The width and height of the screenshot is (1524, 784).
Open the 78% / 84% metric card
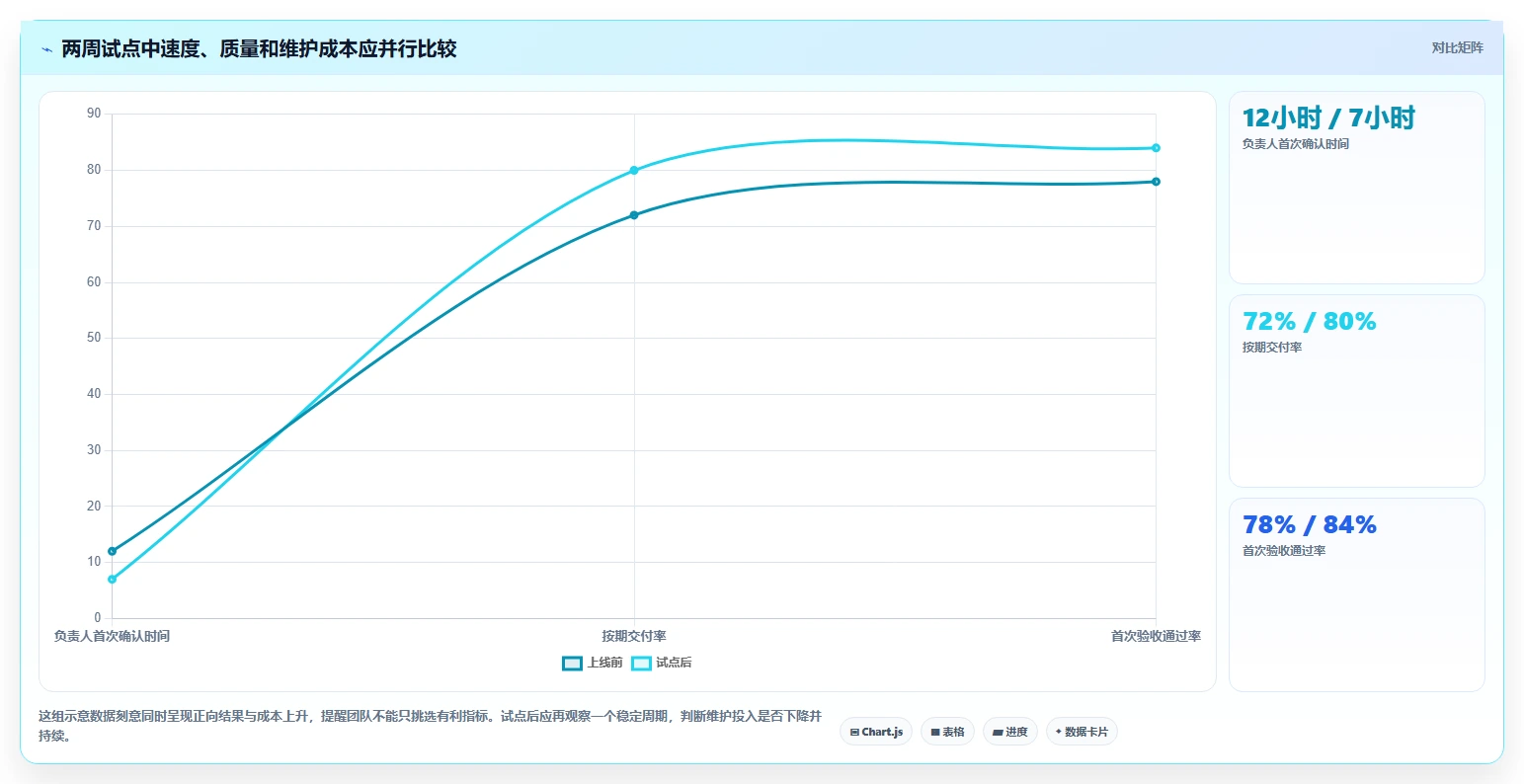(1356, 595)
